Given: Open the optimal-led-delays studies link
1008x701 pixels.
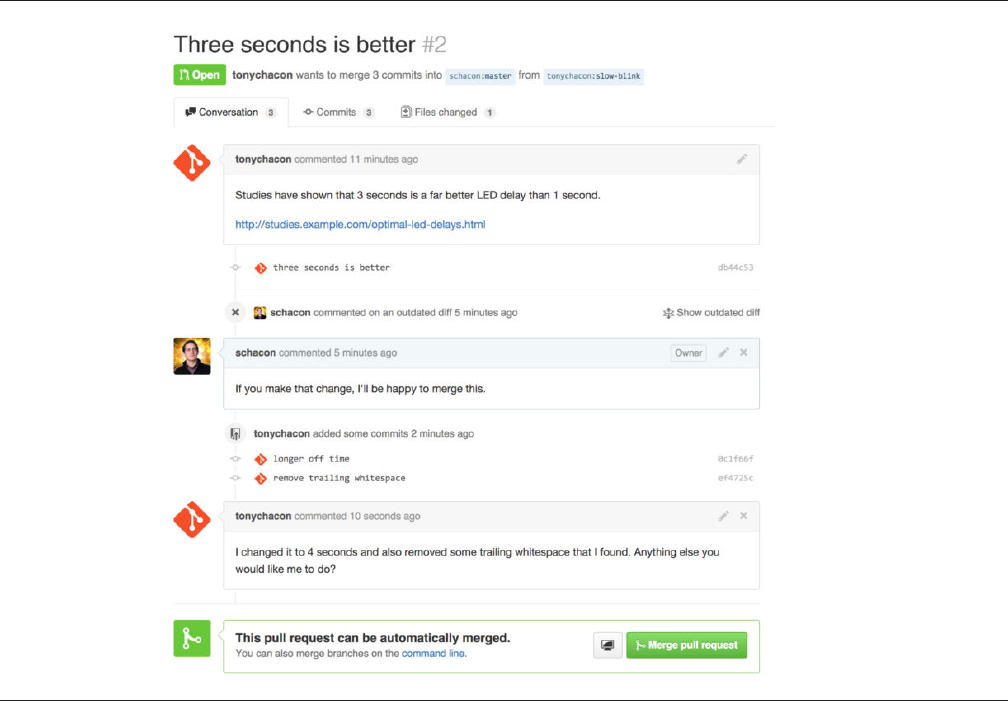Looking at the screenshot, I should (x=360, y=225).
